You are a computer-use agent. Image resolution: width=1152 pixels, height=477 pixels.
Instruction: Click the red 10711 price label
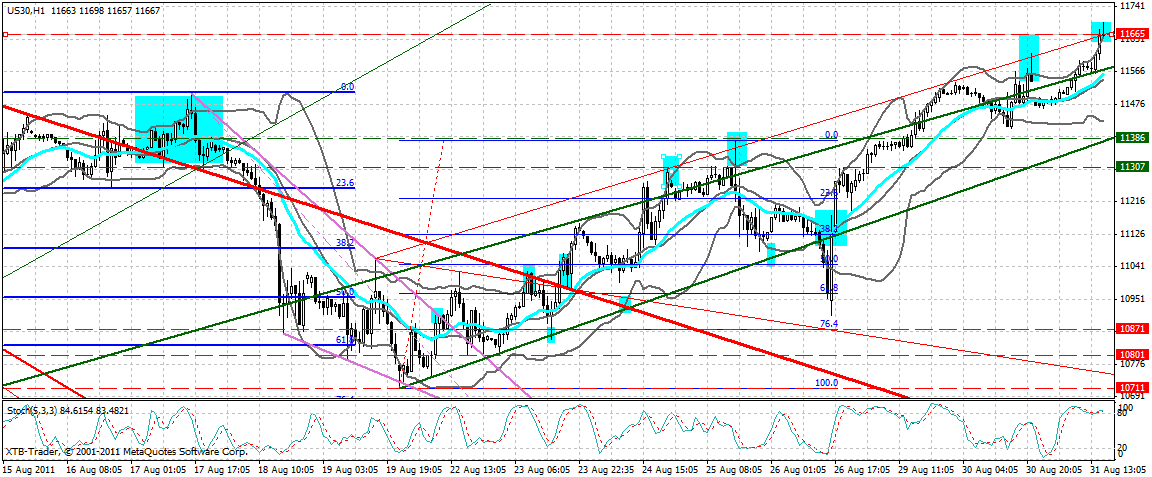[1130, 387]
